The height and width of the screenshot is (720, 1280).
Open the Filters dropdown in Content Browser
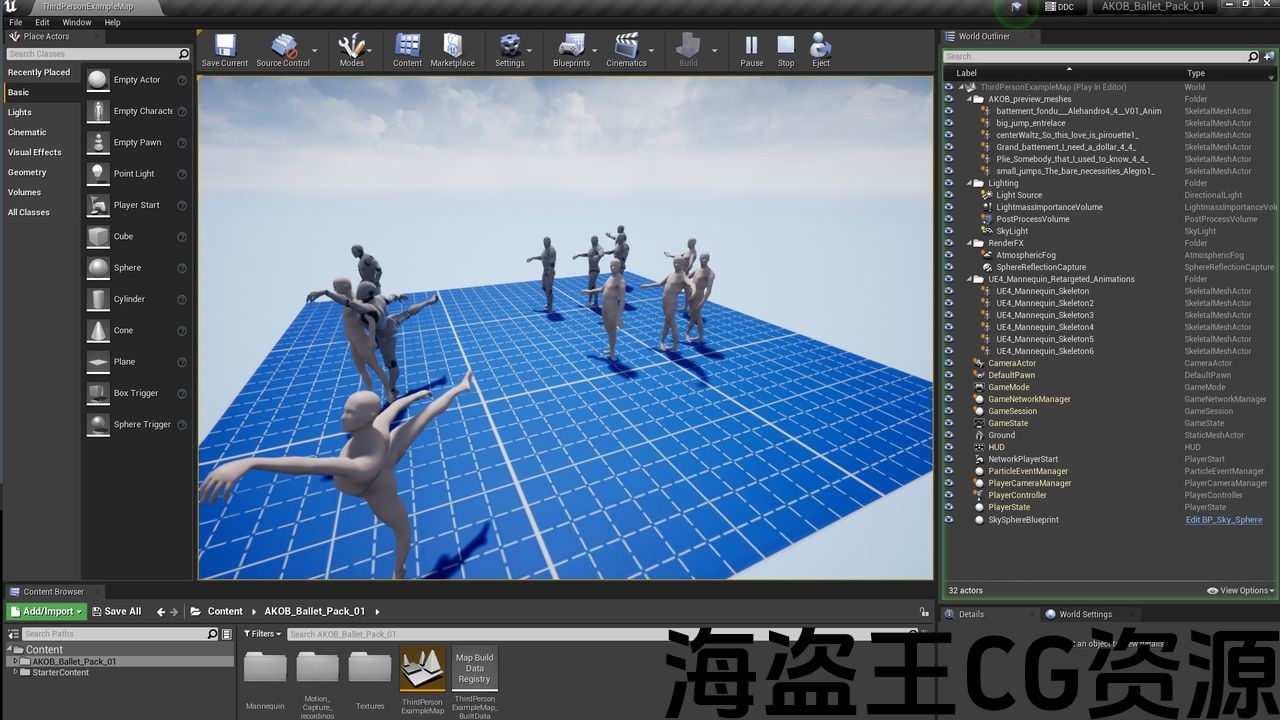click(x=263, y=634)
